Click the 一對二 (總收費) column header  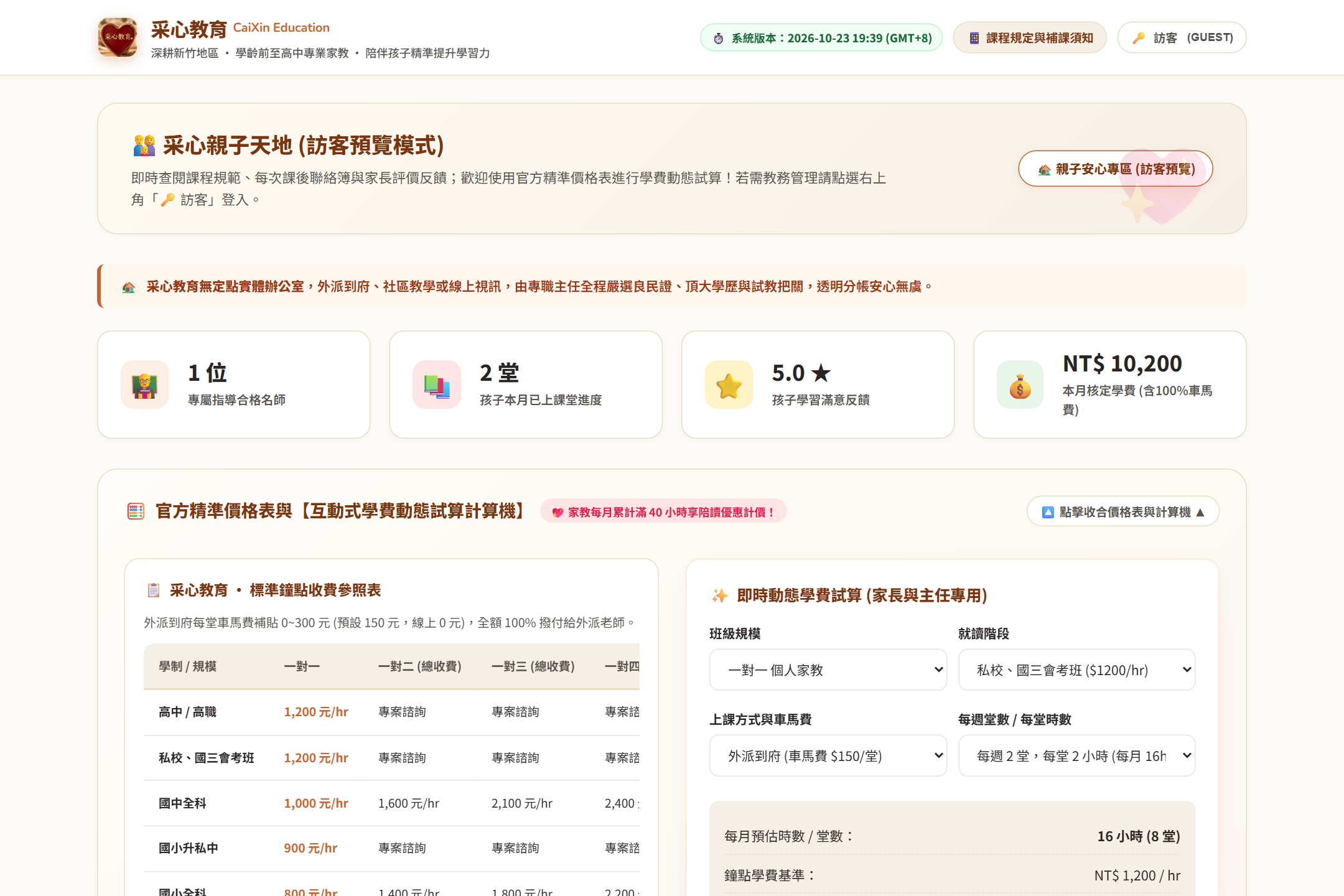pos(420,666)
